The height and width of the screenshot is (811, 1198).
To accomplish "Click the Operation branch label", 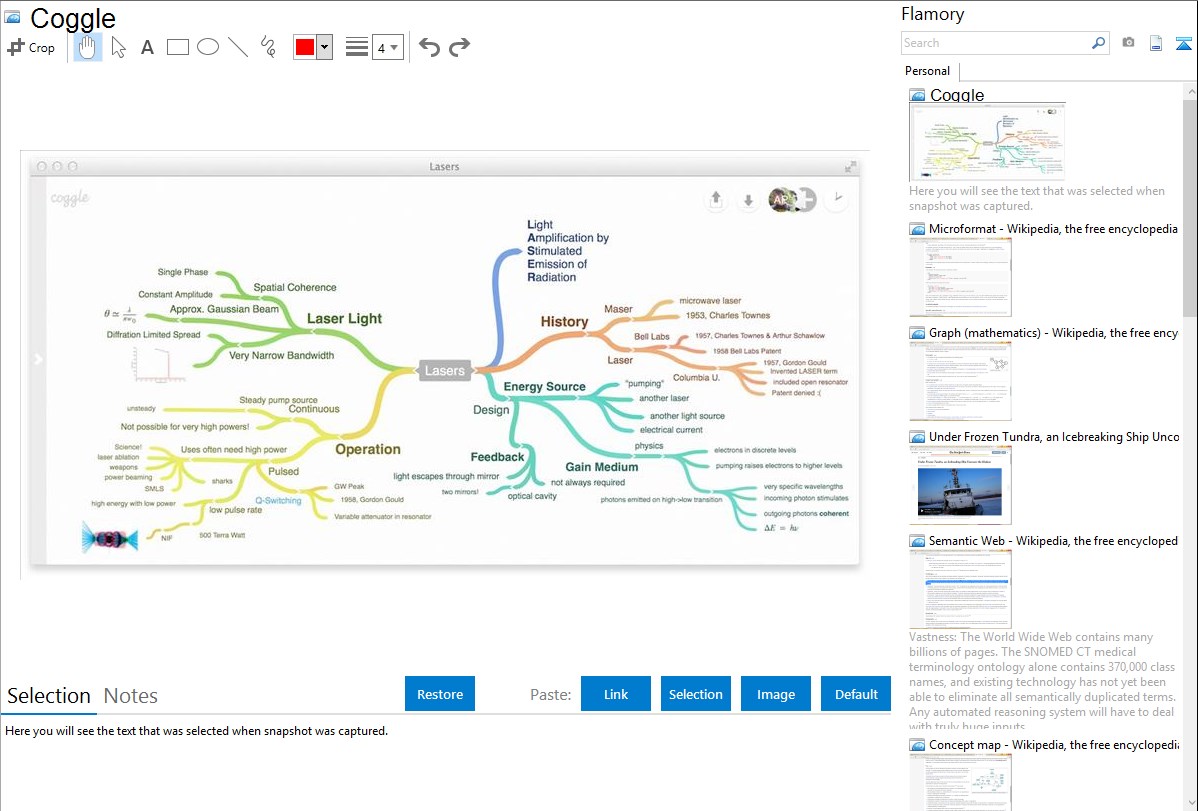I will point(367,449).
